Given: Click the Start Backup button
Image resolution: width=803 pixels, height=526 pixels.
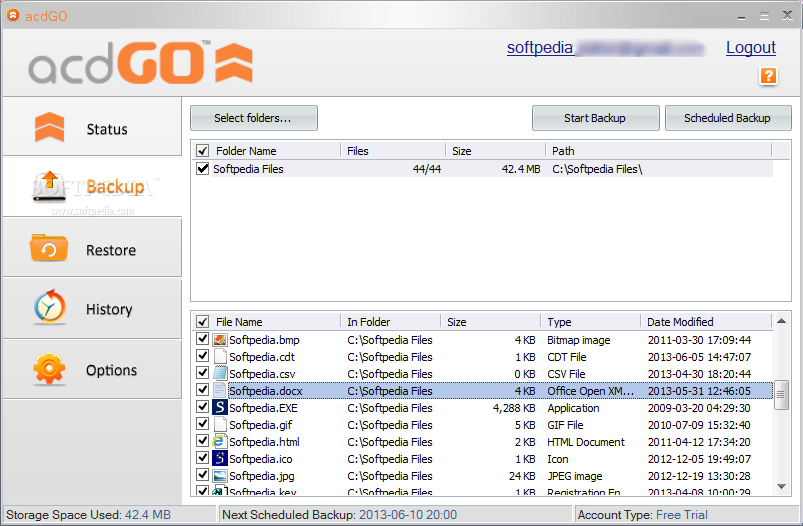Looking at the screenshot, I should pyautogui.click(x=596, y=118).
